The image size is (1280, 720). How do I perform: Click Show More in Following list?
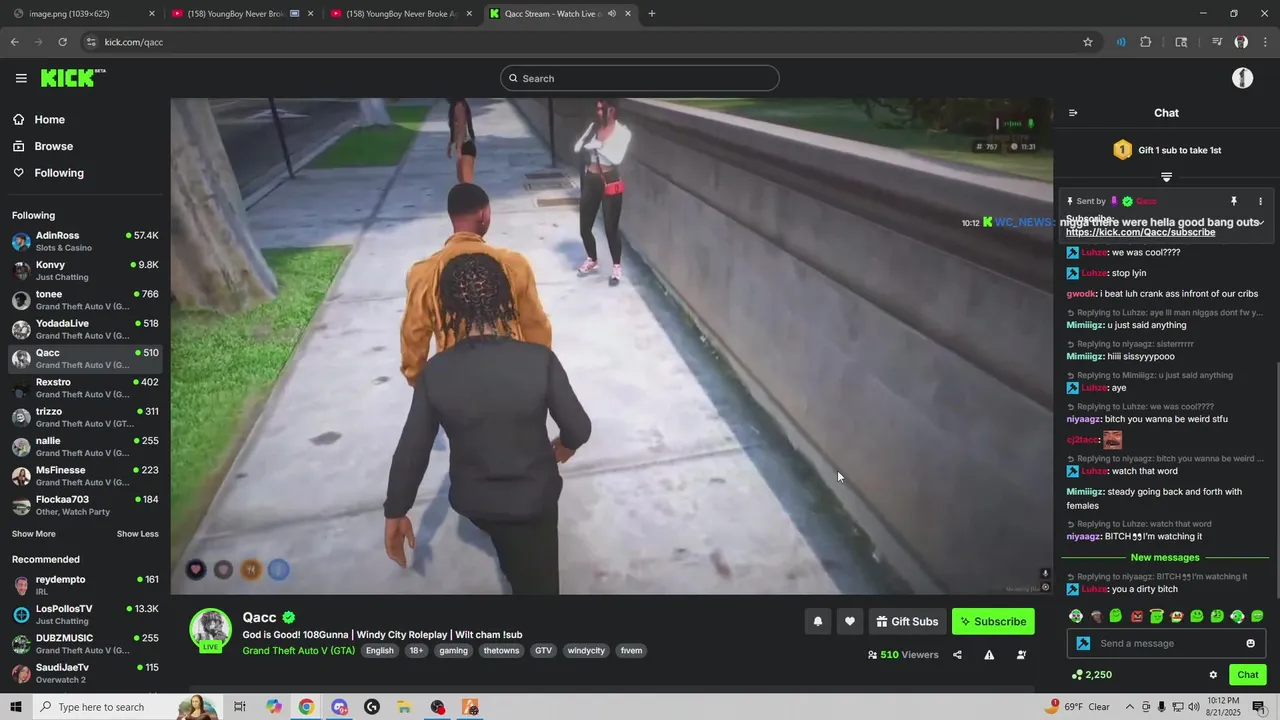coord(34,534)
